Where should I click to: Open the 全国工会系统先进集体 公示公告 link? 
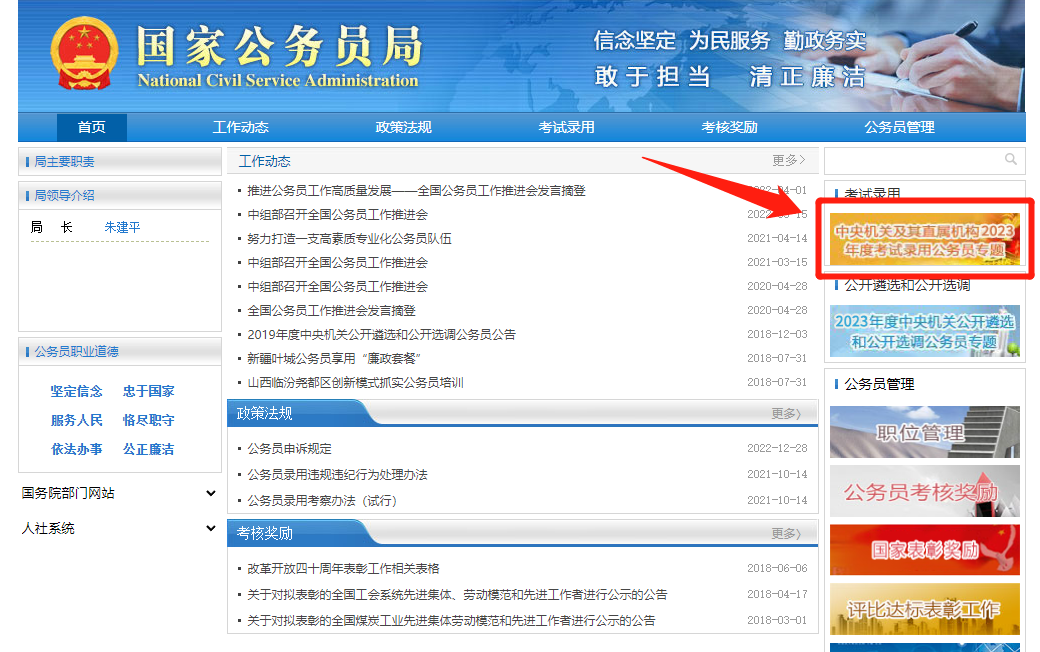point(458,594)
